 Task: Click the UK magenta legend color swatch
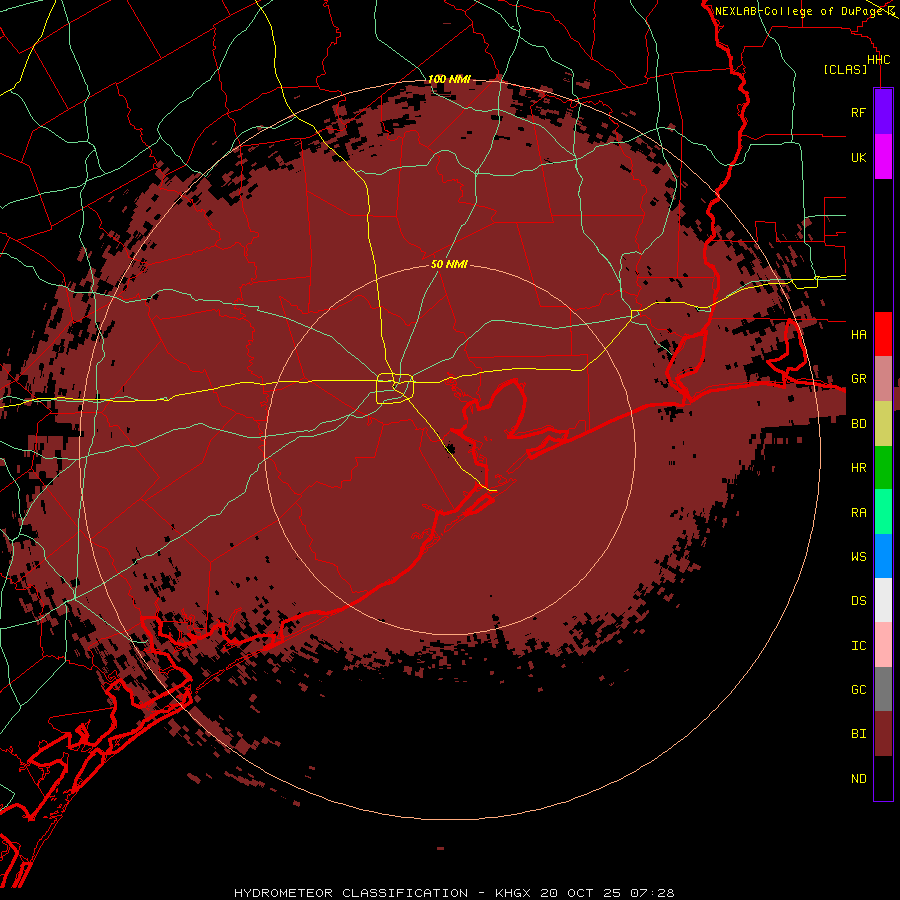(x=883, y=157)
